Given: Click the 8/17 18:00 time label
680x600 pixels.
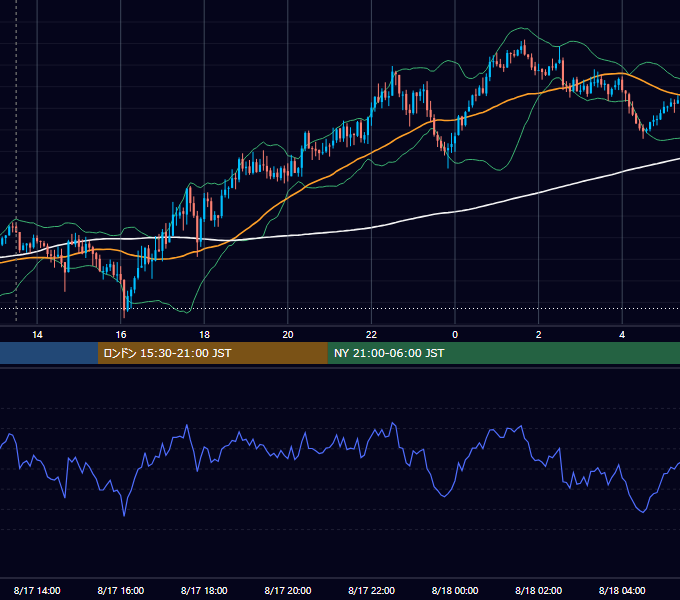Looking at the screenshot, I should click(204, 590).
